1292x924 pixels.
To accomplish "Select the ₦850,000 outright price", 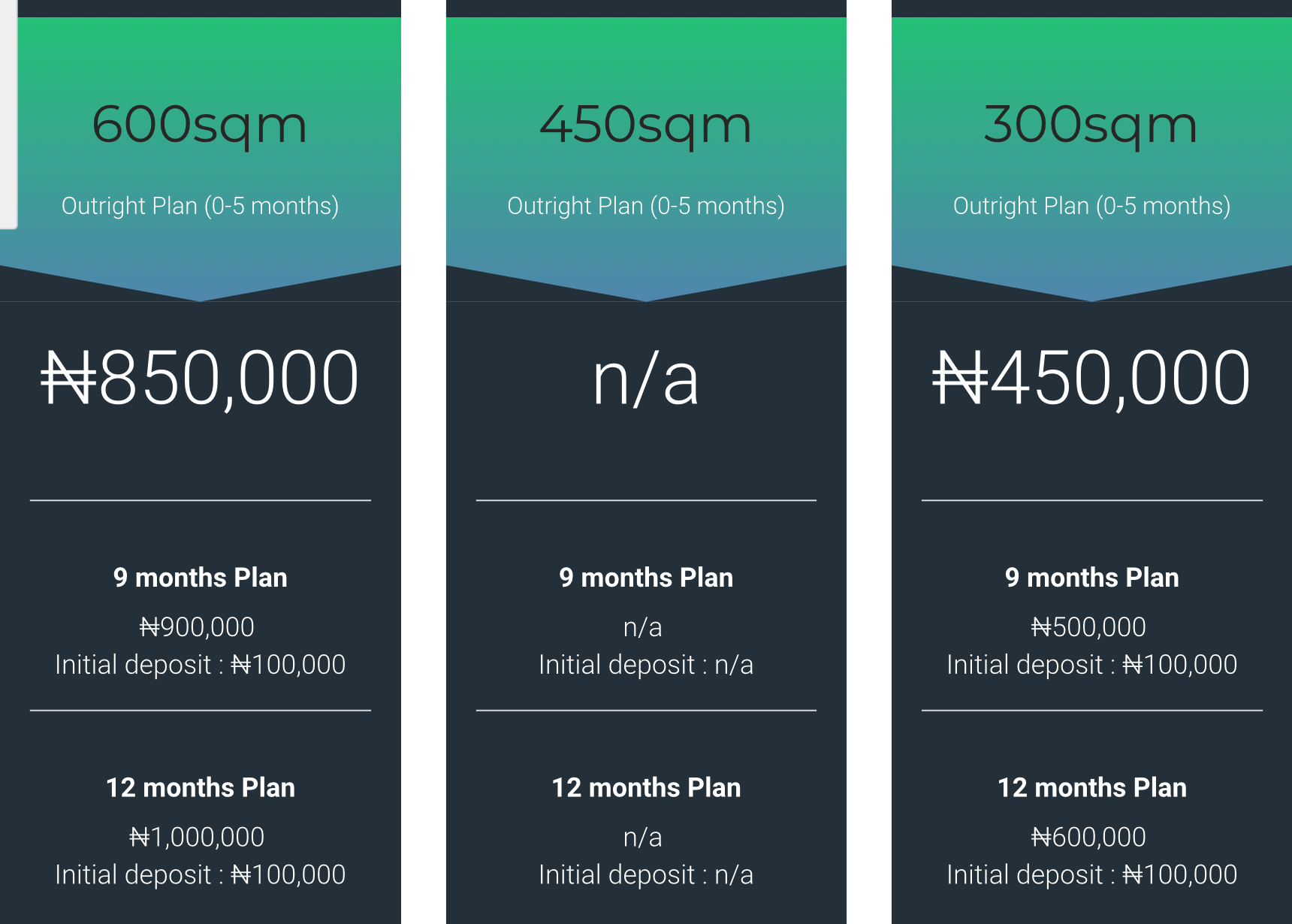I will coord(200,379).
